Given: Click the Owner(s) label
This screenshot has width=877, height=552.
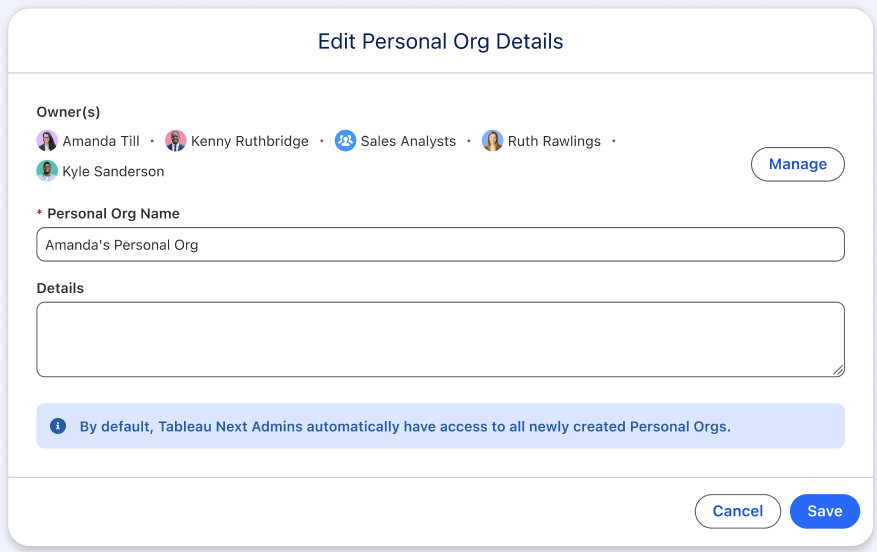Looking at the screenshot, I should click(x=68, y=112).
